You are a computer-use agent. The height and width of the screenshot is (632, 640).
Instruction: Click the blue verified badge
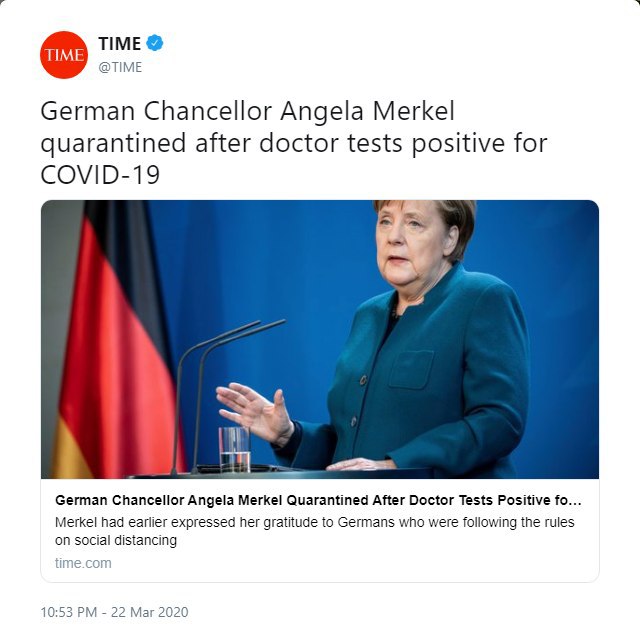click(155, 43)
